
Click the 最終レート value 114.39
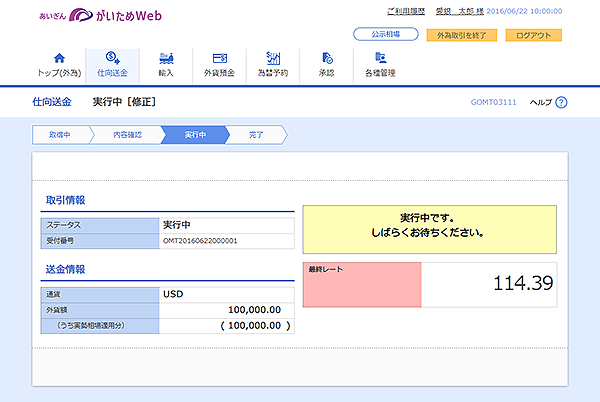point(523,283)
